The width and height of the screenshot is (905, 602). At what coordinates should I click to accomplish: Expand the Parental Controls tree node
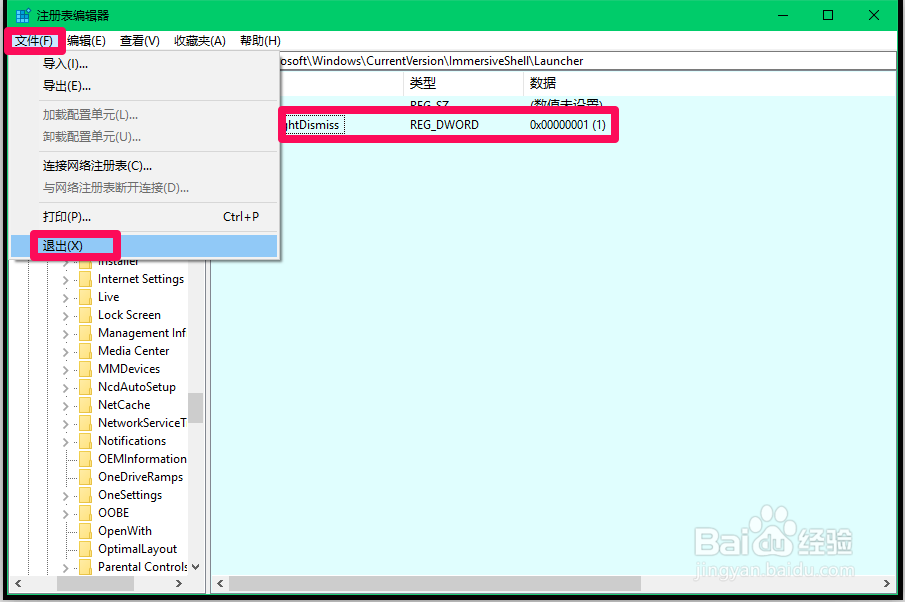click(x=65, y=568)
